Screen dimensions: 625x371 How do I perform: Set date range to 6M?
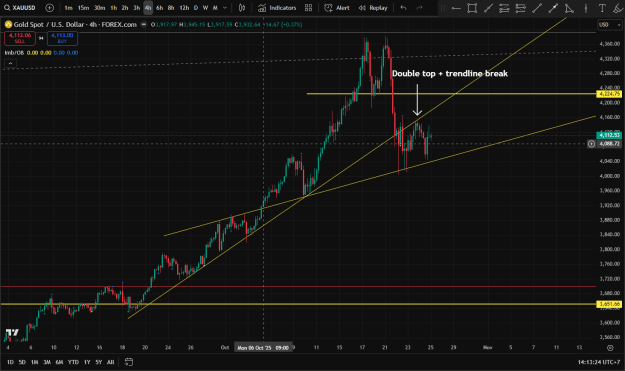[59, 362]
